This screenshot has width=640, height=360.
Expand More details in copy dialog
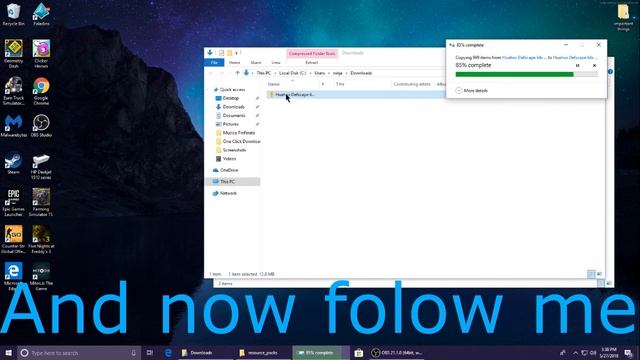(x=471, y=91)
